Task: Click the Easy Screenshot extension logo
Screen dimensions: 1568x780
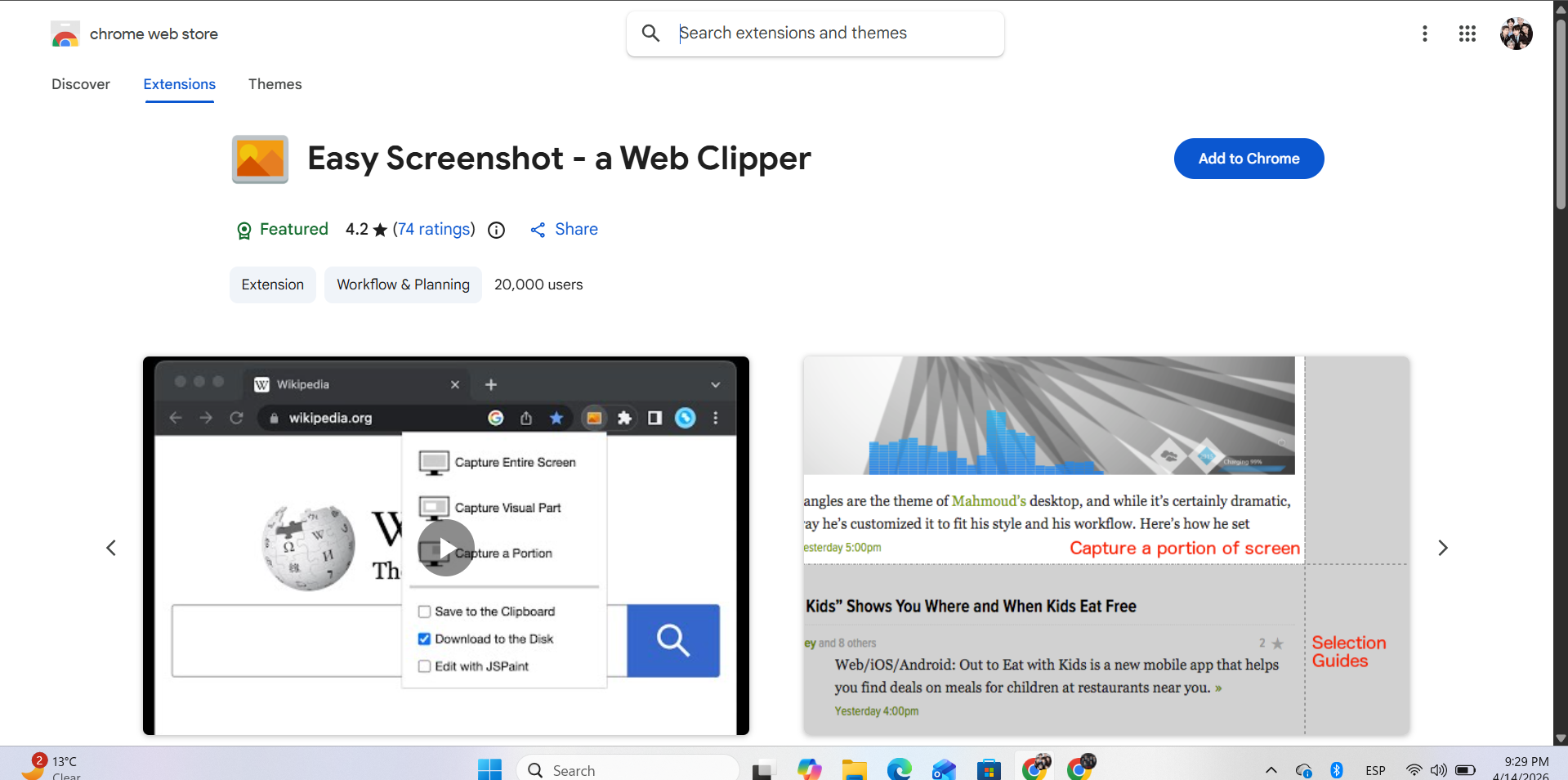Action: point(260,159)
